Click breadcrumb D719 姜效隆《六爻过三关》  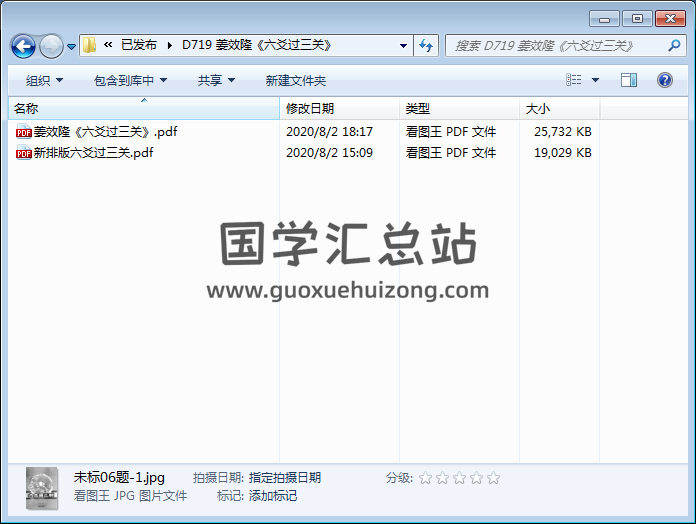coord(257,45)
